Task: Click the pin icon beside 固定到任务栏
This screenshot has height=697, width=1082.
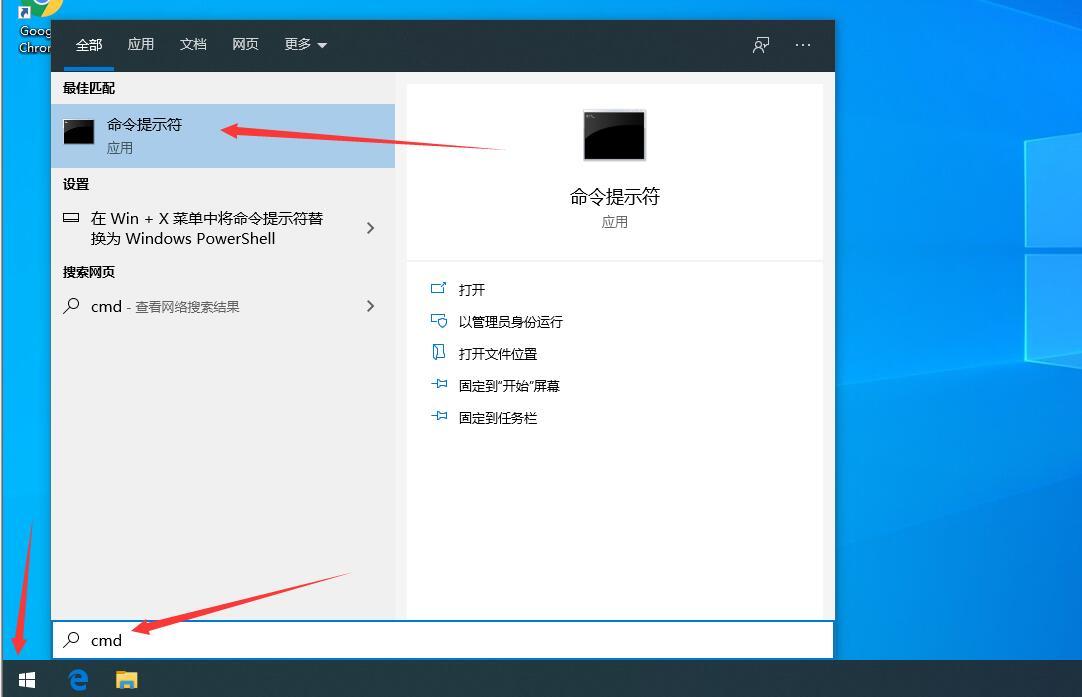Action: coord(439,416)
